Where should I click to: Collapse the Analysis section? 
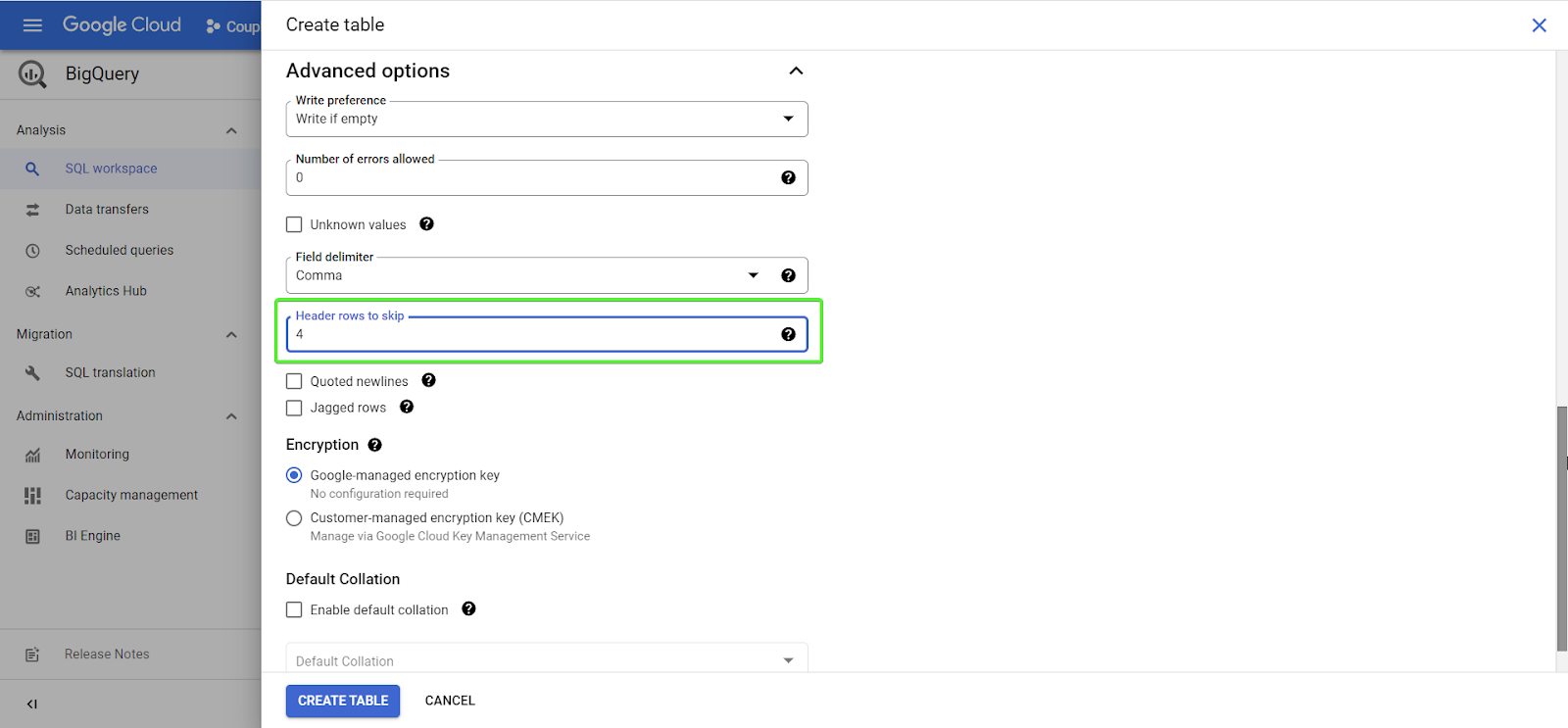tap(231, 130)
